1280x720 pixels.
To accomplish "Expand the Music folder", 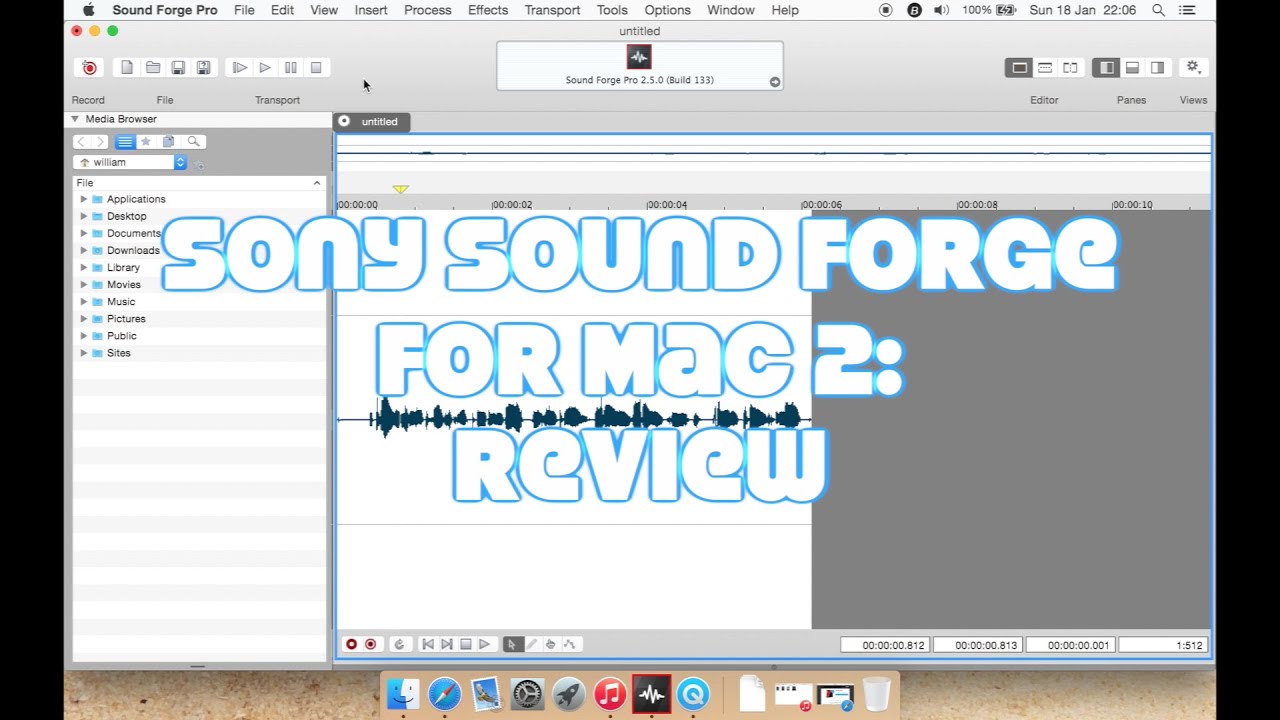I will (x=83, y=301).
